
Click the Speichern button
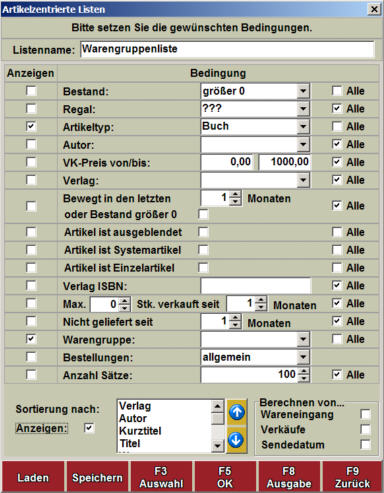click(x=97, y=477)
